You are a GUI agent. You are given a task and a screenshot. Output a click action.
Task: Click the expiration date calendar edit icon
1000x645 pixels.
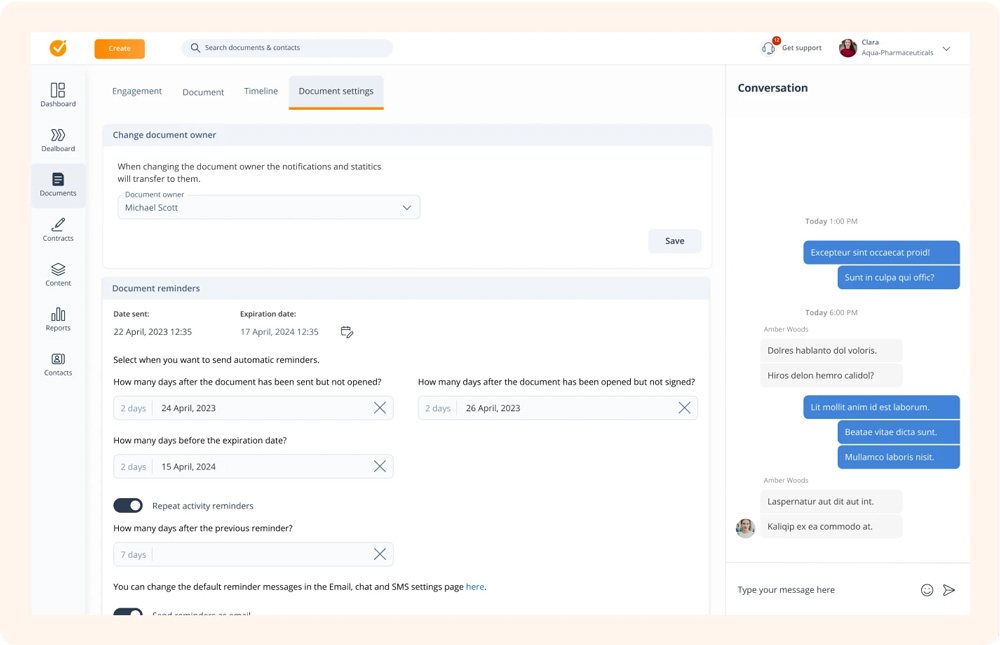click(347, 332)
